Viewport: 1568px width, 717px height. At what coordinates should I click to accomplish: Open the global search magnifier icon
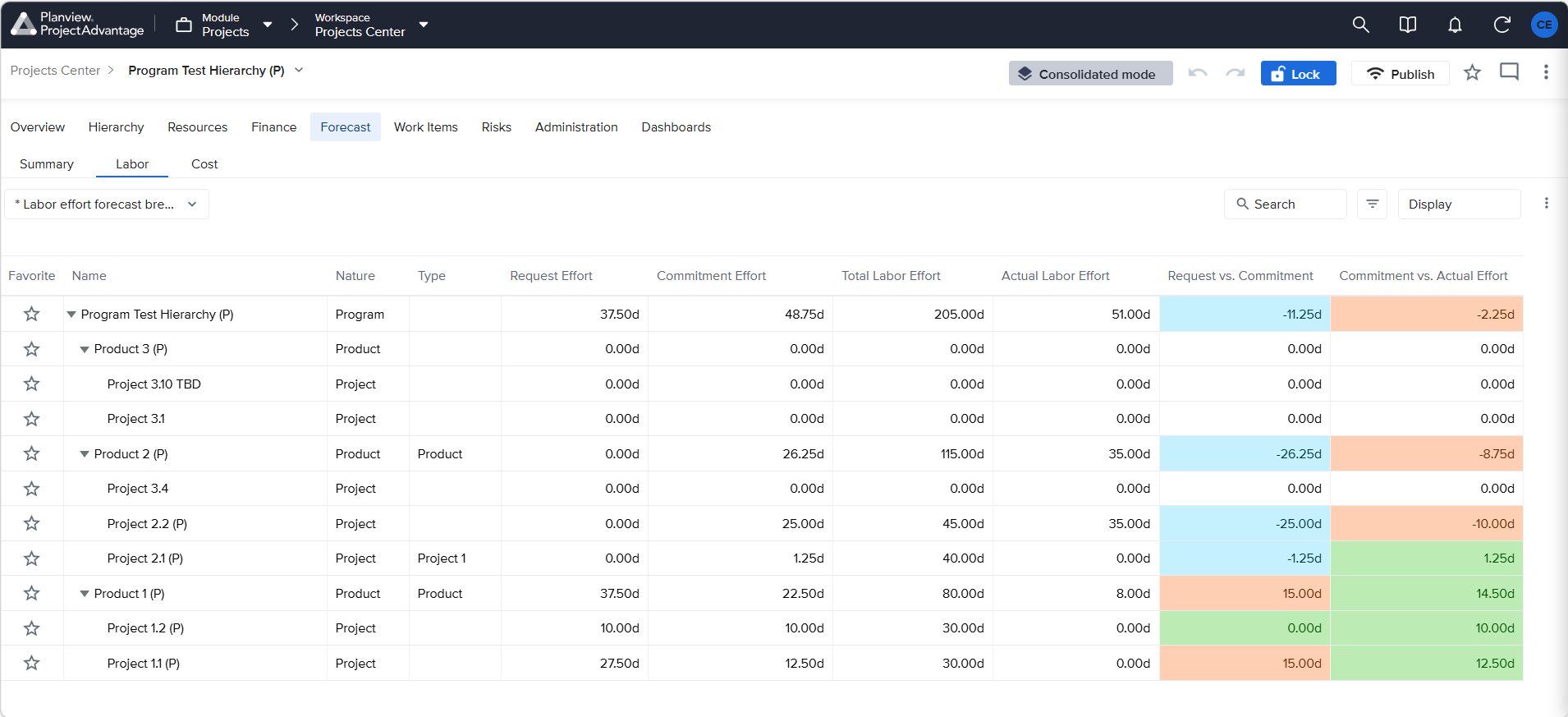tap(1360, 25)
